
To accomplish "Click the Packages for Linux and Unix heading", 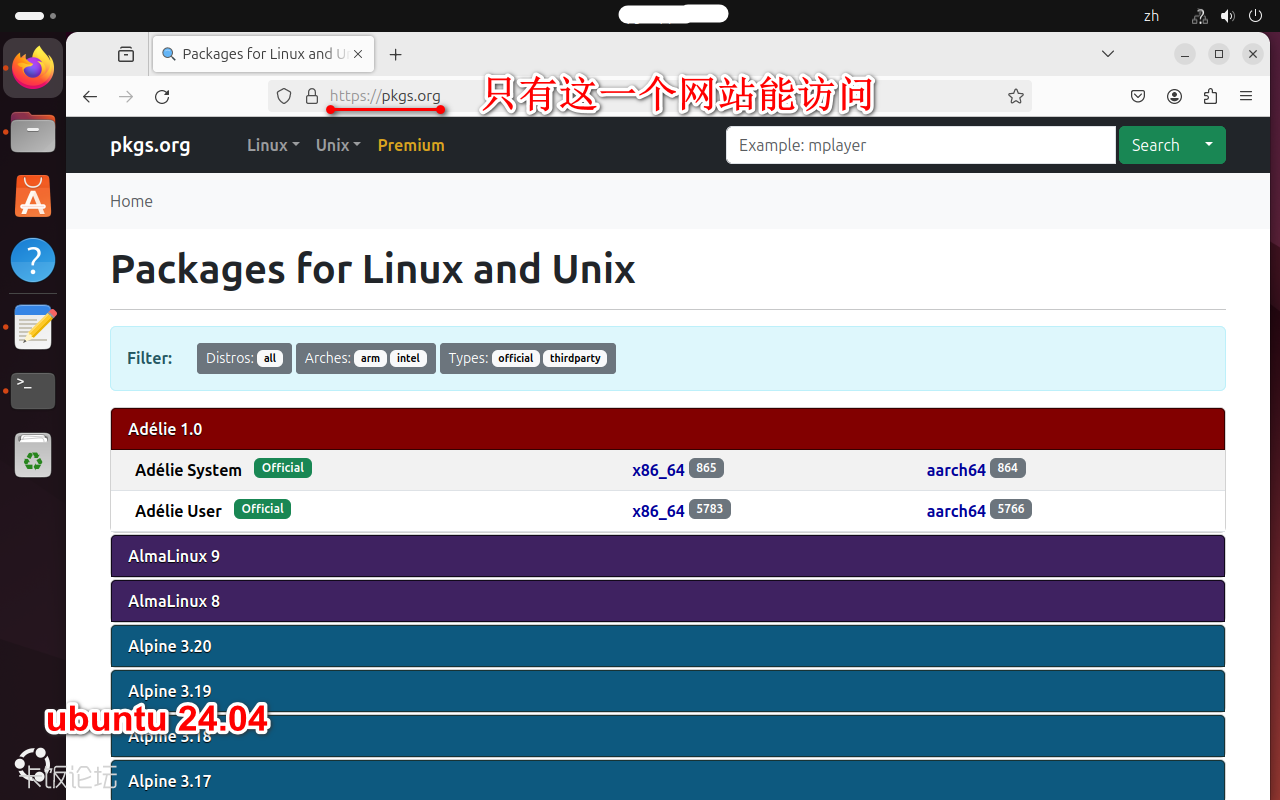I will point(373,269).
